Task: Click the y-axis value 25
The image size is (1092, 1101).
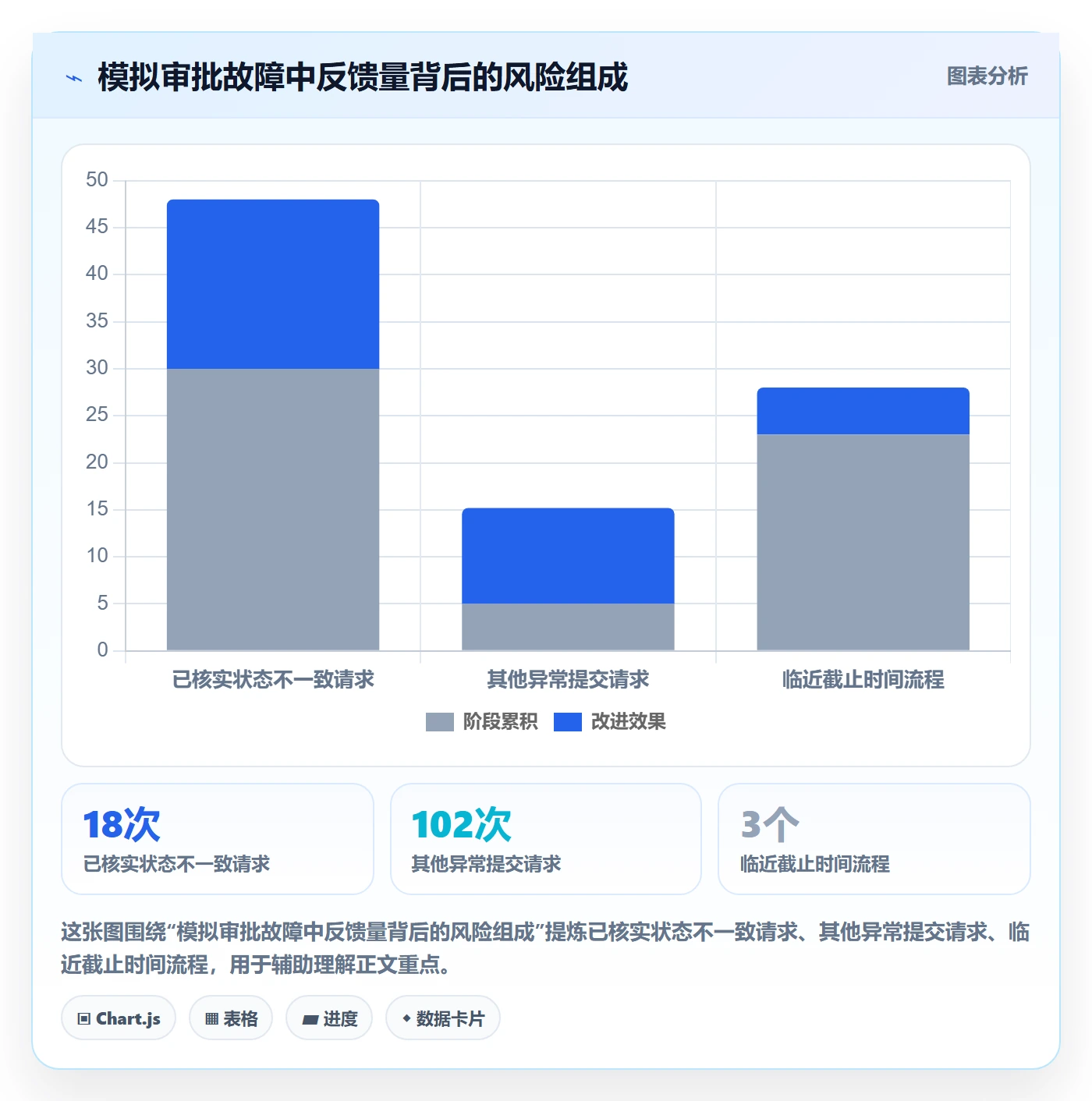Action: [97, 415]
